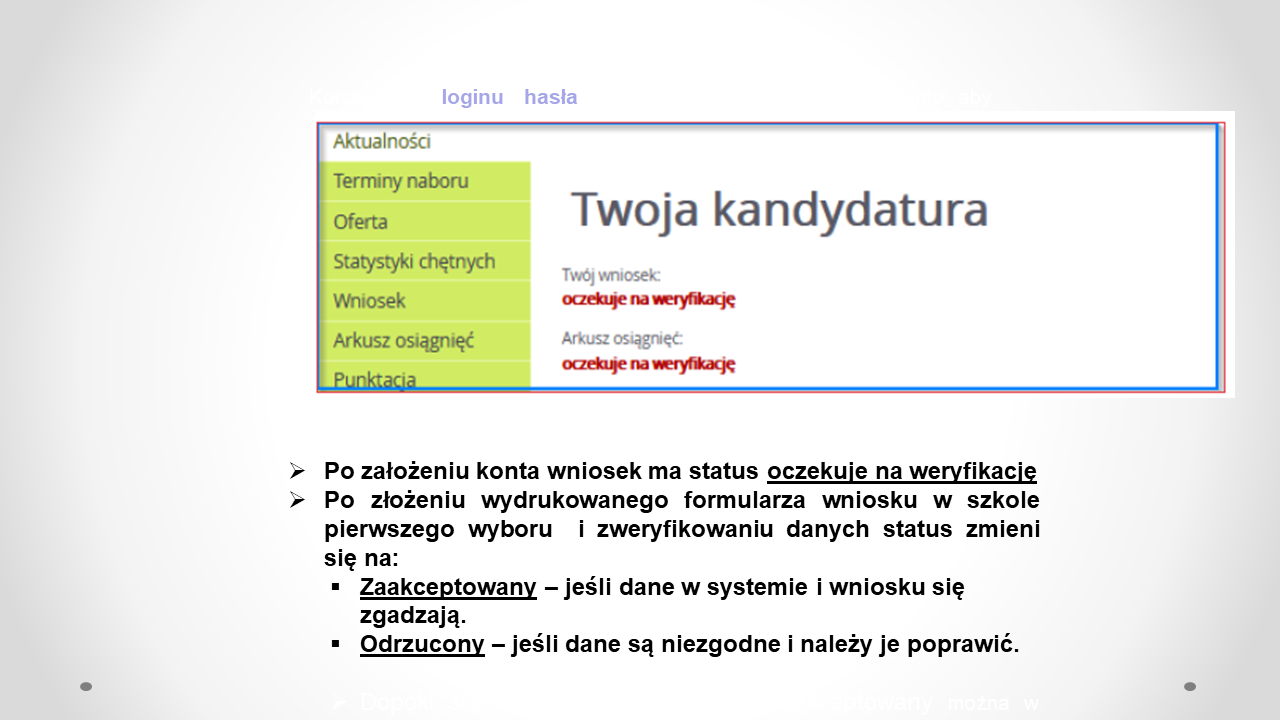This screenshot has height=720, width=1280.
Task: Open the Wniosek page
Action: click(372, 300)
